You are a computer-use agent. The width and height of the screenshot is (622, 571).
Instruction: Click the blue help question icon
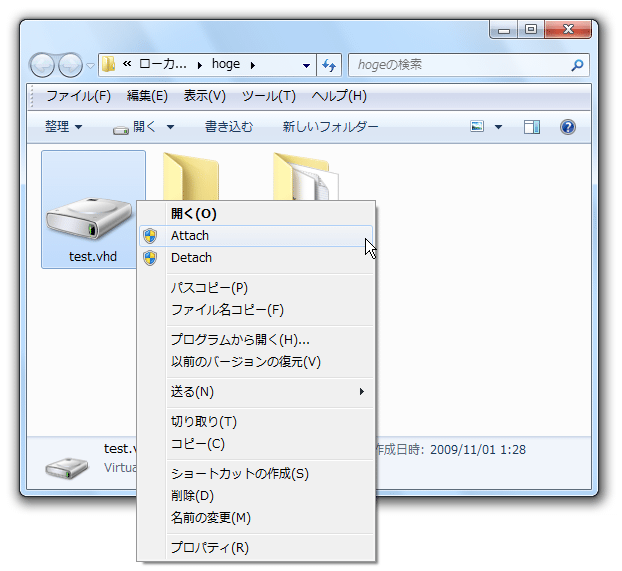pyautogui.click(x=568, y=127)
